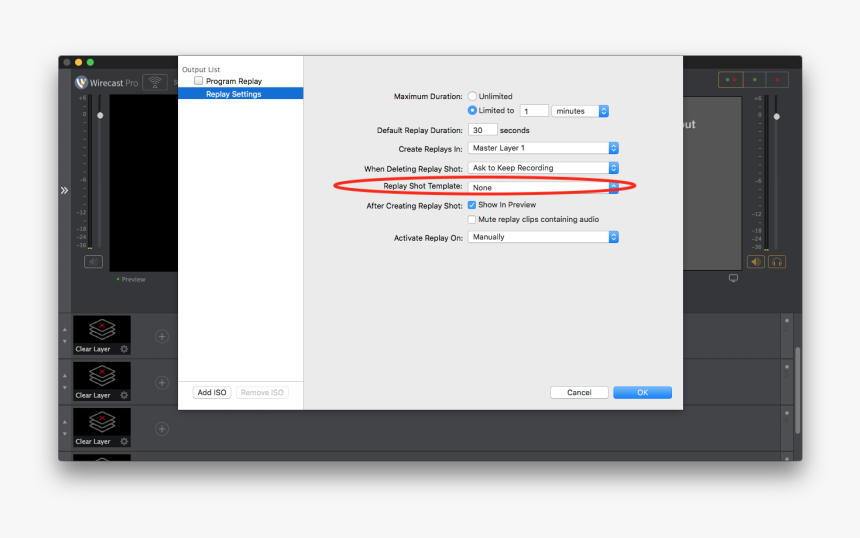
Task: Select the preview-only layout button
Action: click(755, 80)
